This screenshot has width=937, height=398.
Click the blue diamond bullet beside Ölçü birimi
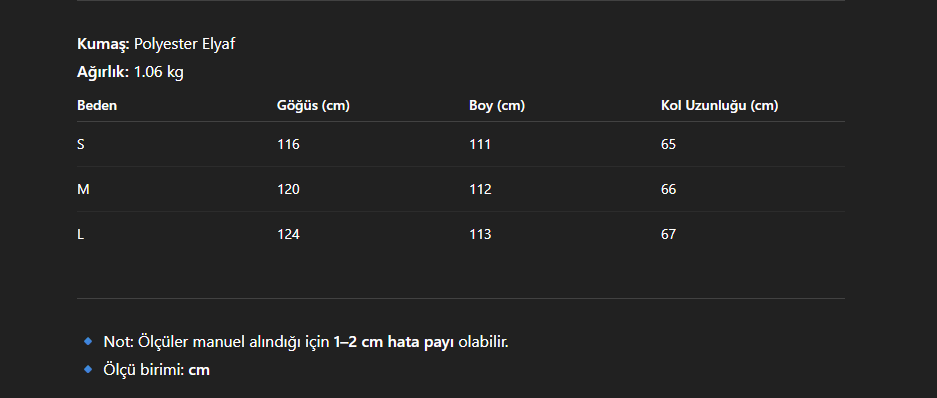(88, 369)
